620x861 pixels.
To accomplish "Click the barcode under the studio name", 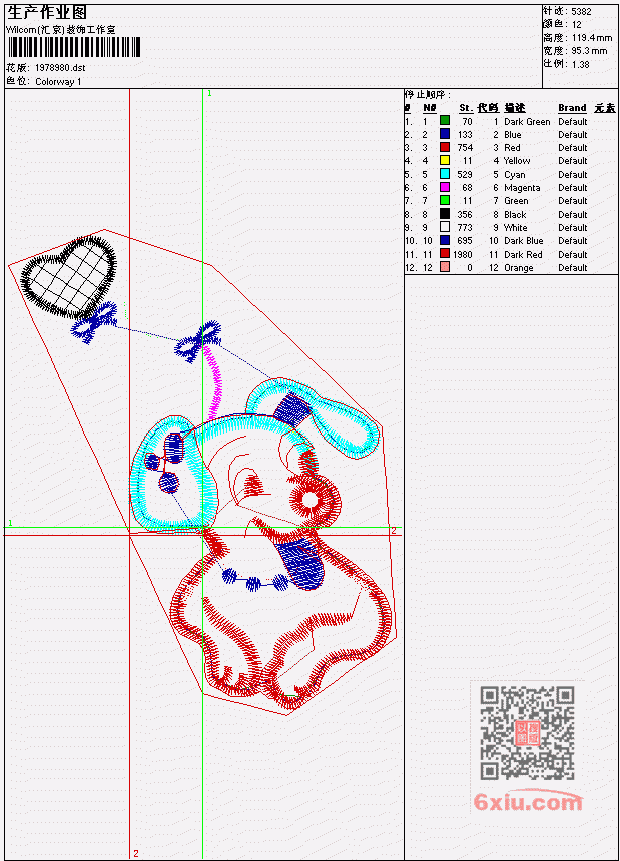I will (74, 47).
